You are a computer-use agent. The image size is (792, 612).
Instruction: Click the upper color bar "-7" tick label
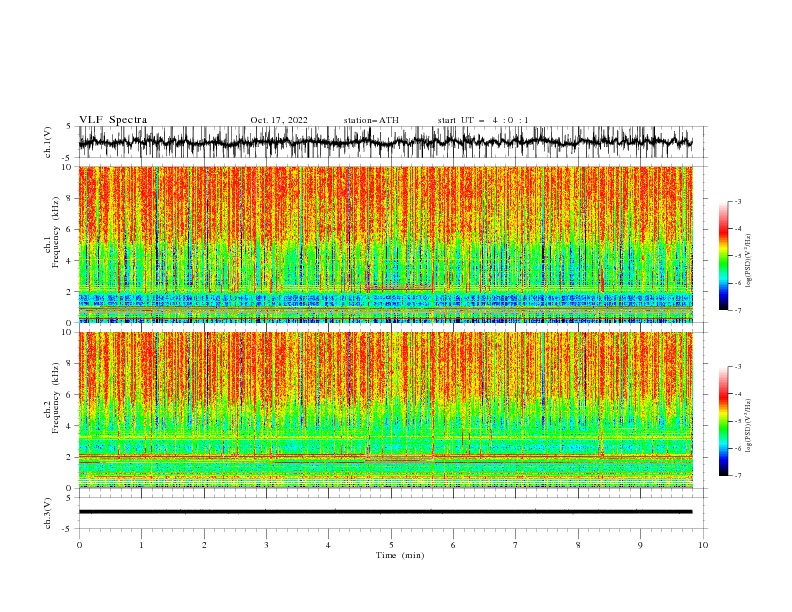click(x=738, y=310)
